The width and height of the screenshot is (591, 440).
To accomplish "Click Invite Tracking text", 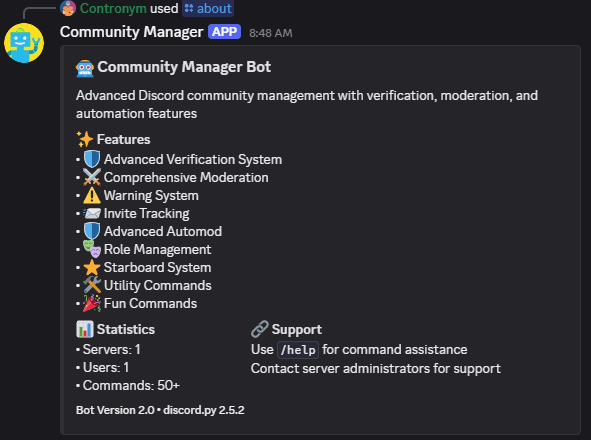I will [147, 214].
